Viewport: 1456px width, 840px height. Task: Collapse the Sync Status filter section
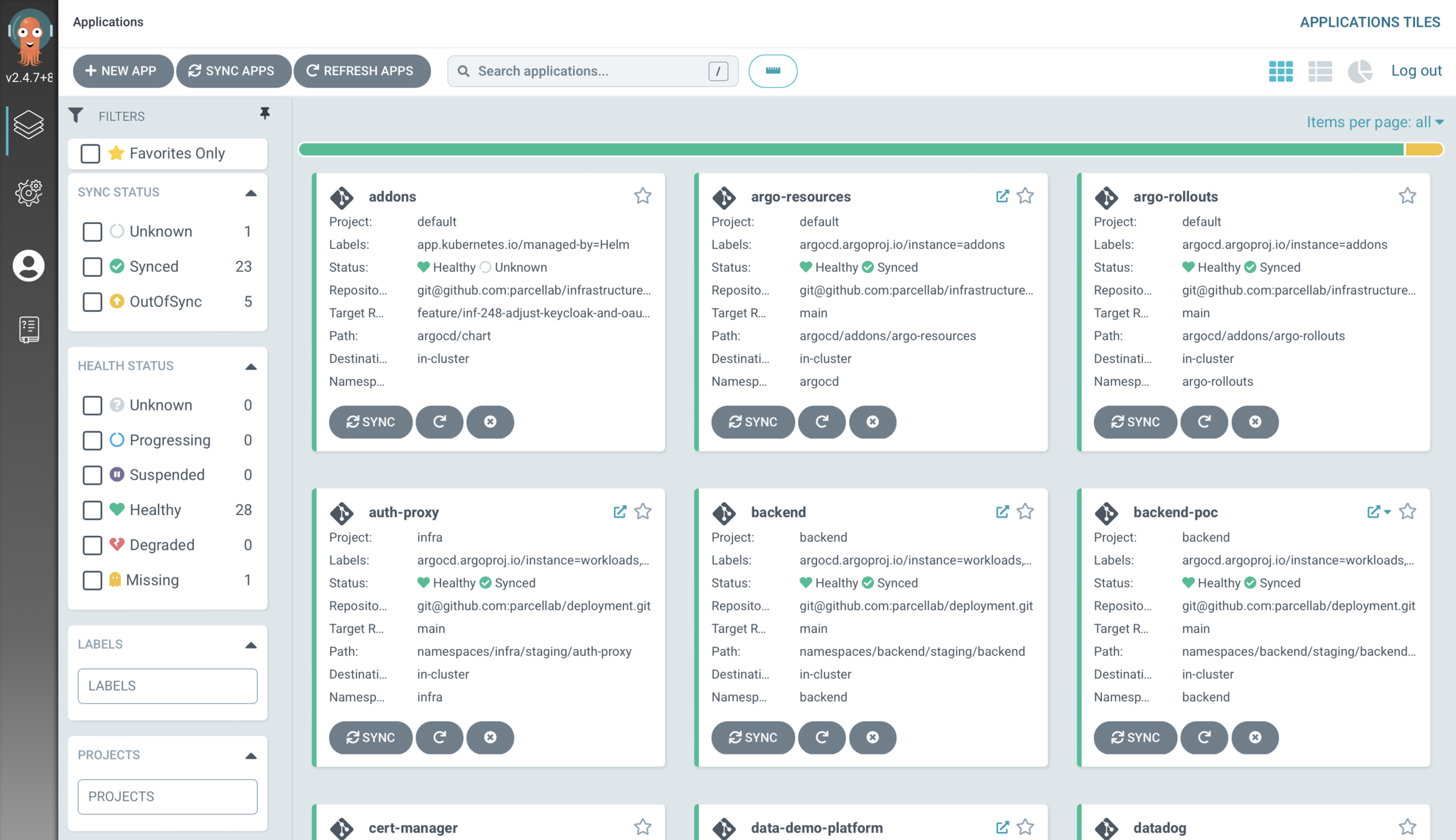coord(251,193)
